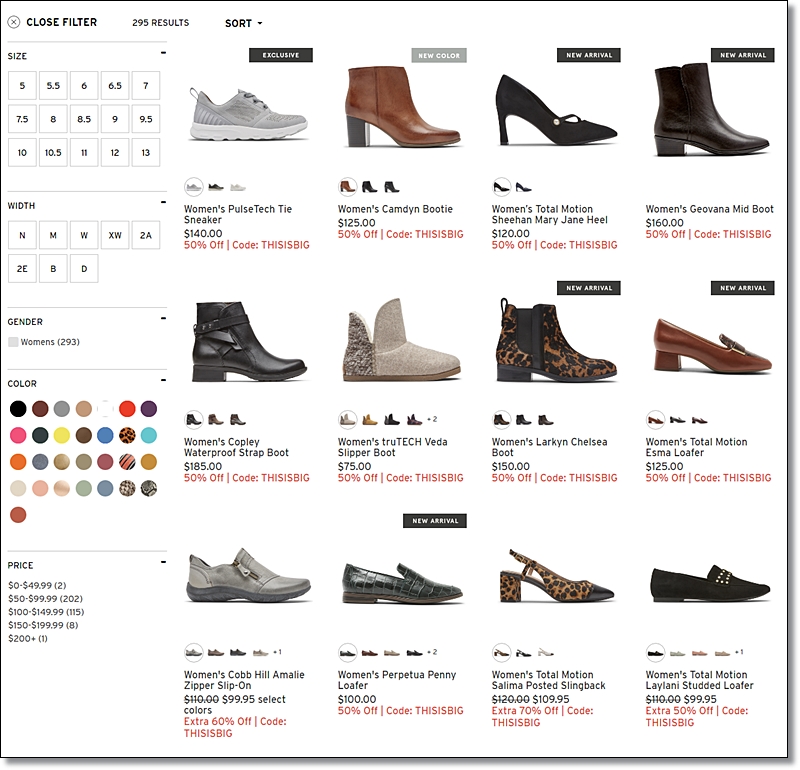This screenshot has height=770, width=800.
Task: Pick the purple color swatch
Action: point(149,409)
